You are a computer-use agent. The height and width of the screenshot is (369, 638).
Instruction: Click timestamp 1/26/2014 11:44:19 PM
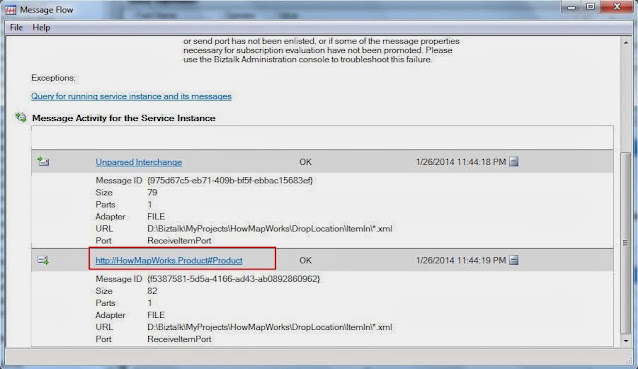pyautogui.click(x=461, y=260)
